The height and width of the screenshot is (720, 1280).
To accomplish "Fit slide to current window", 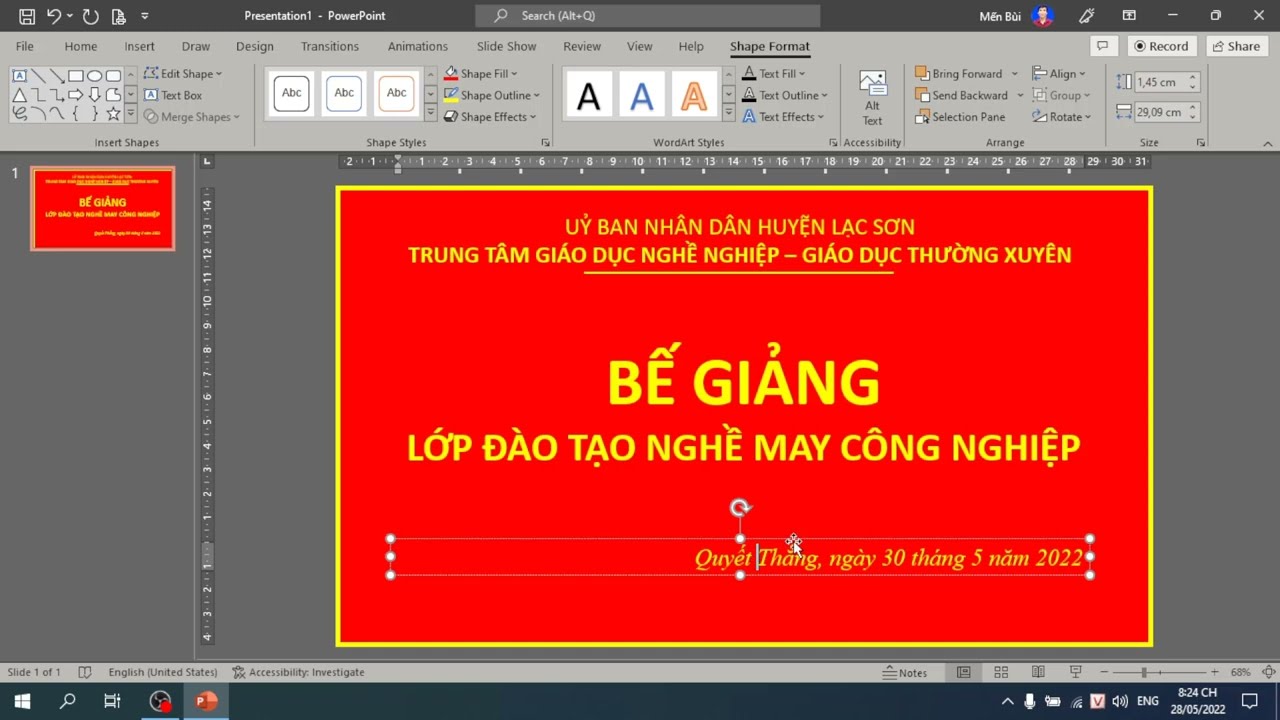I will (x=1268, y=672).
